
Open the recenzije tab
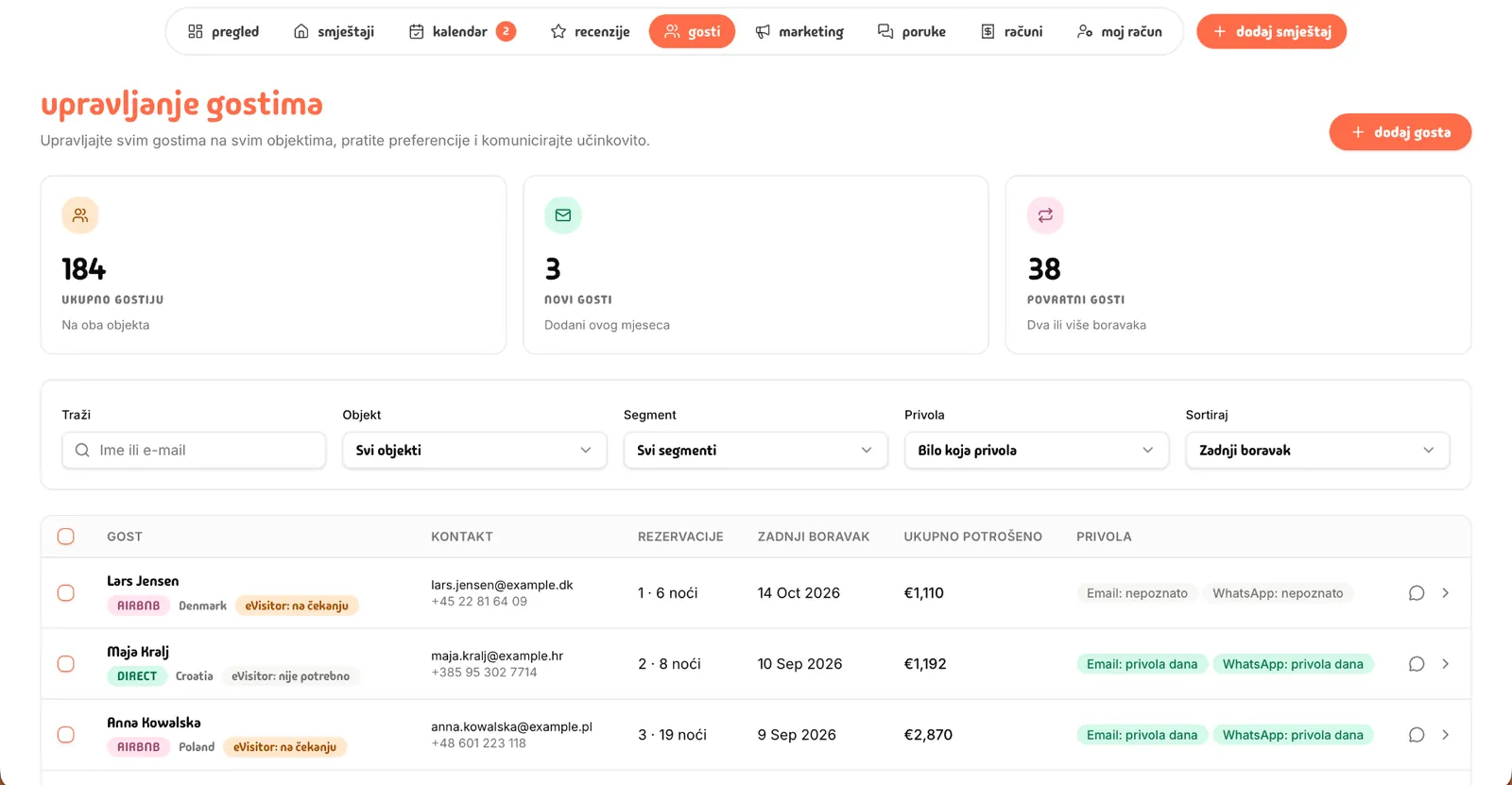coord(590,31)
